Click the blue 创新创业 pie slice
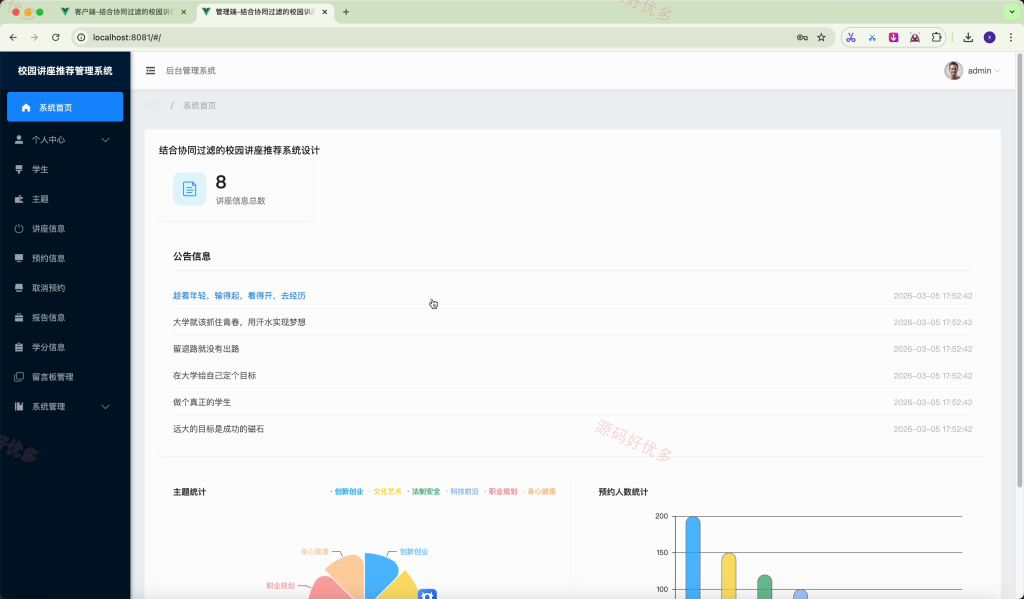Viewport: 1024px width, 599px height. 379,574
